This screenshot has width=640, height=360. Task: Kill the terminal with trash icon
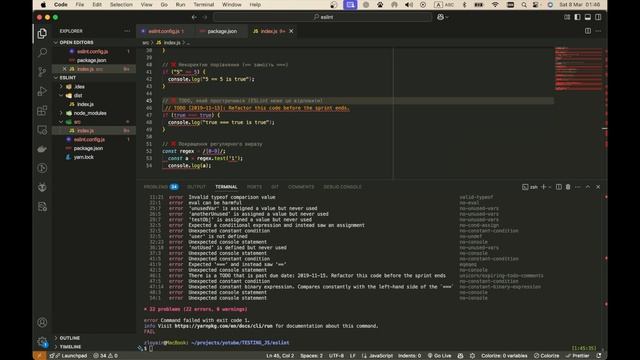[568, 187]
